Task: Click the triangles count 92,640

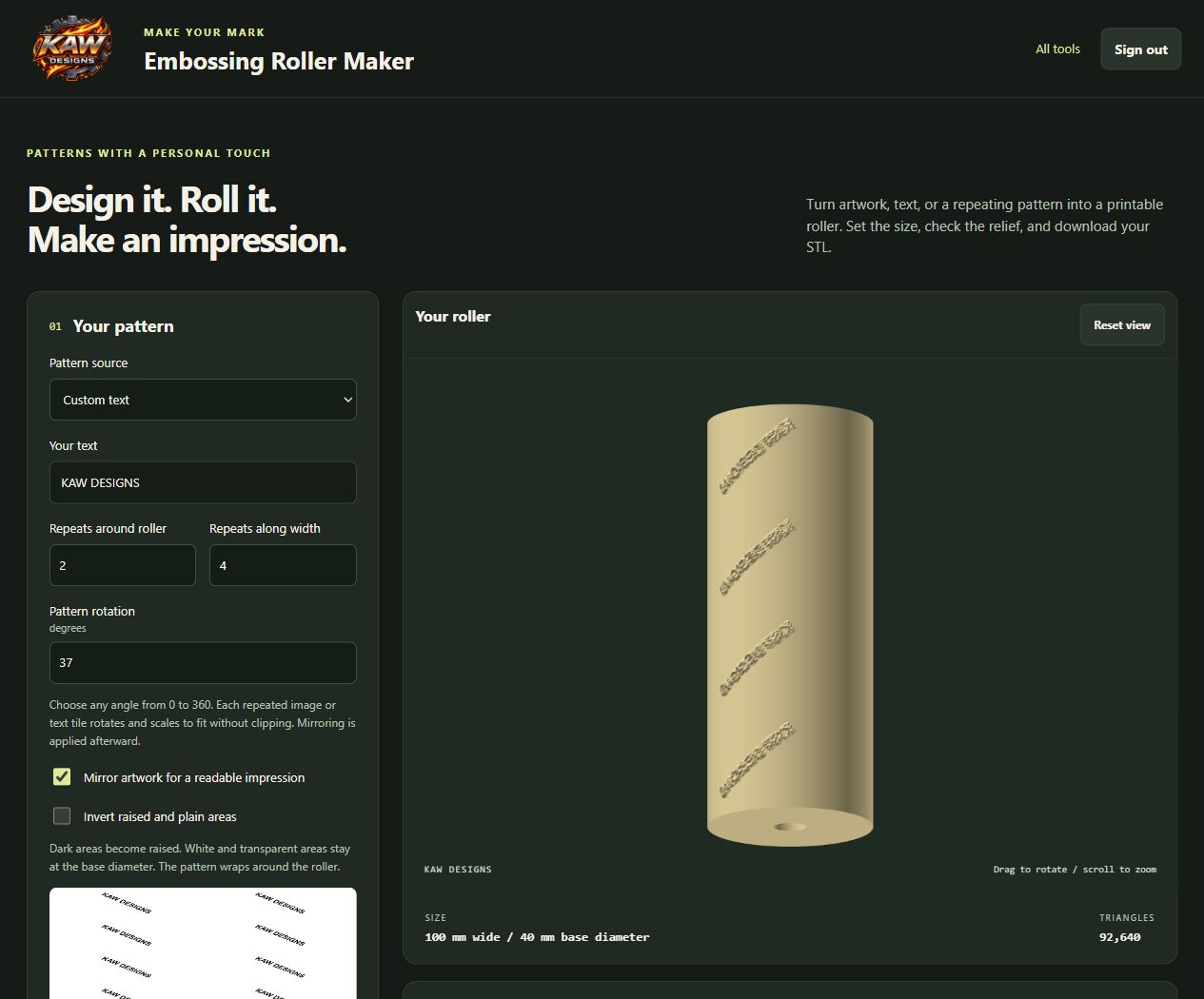Action: point(1119,937)
